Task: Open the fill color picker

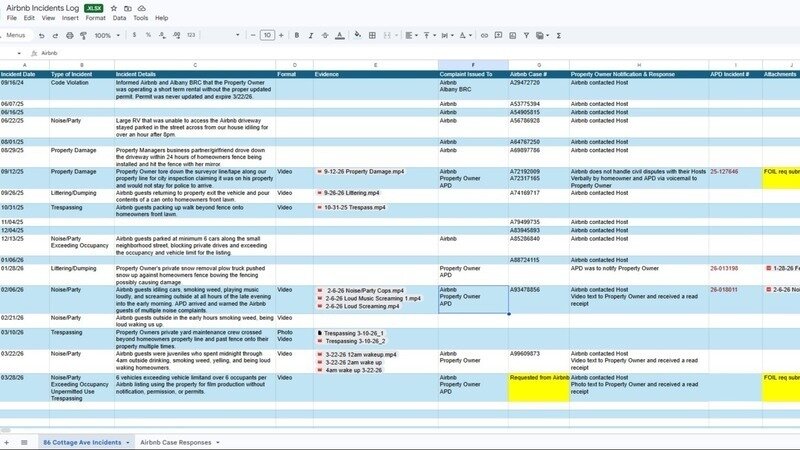Action: click(358, 35)
